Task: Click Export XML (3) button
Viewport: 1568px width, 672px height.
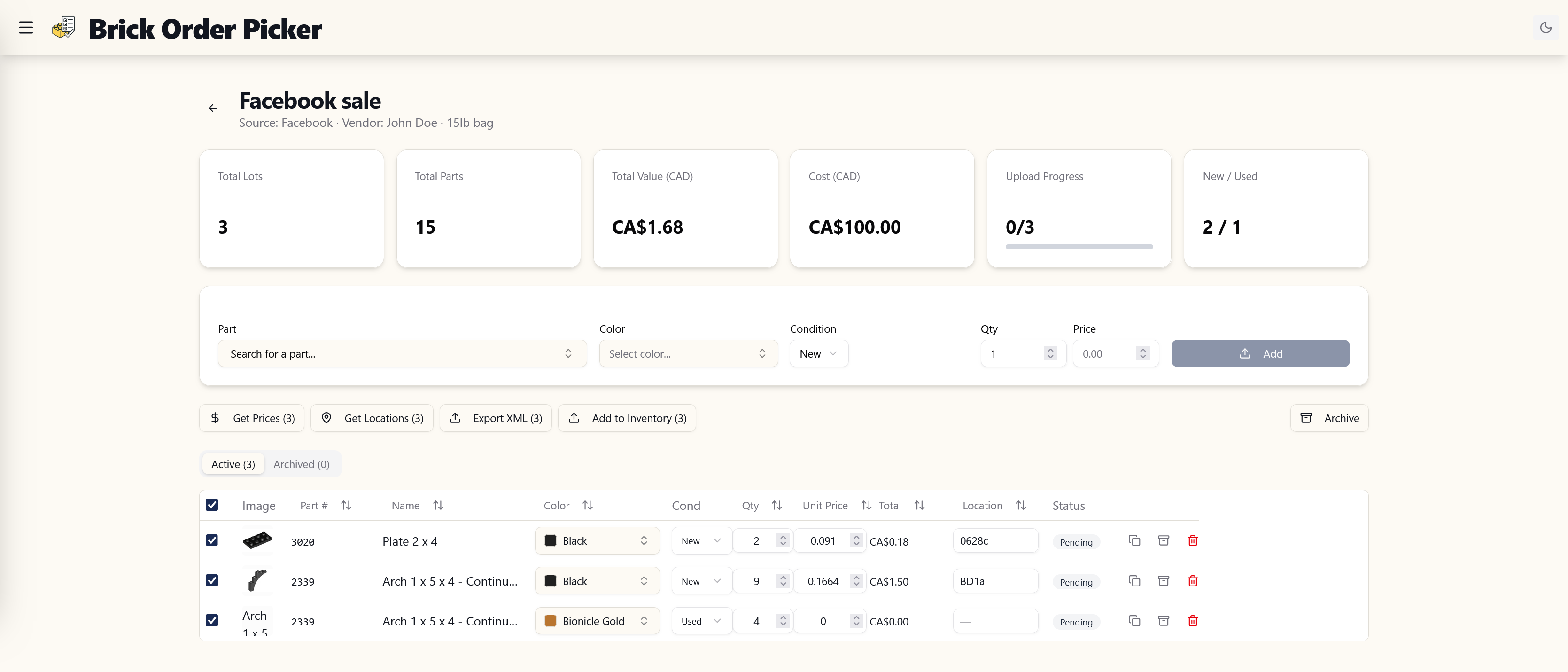Action: pyautogui.click(x=496, y=418)
